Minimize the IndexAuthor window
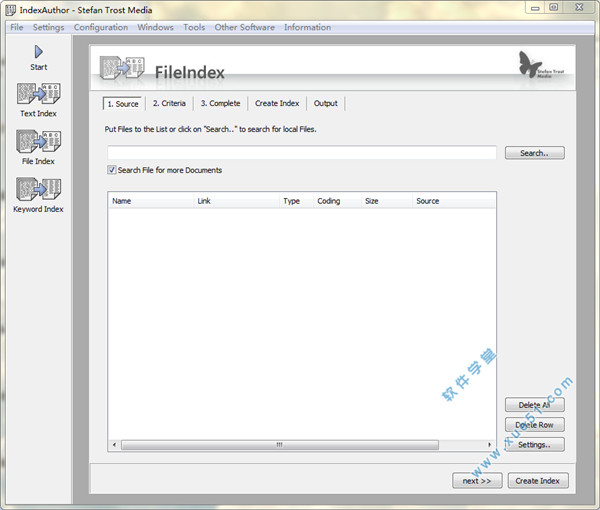Image resolution: width=600 pixels, height=510 pixels. (535, 8)
